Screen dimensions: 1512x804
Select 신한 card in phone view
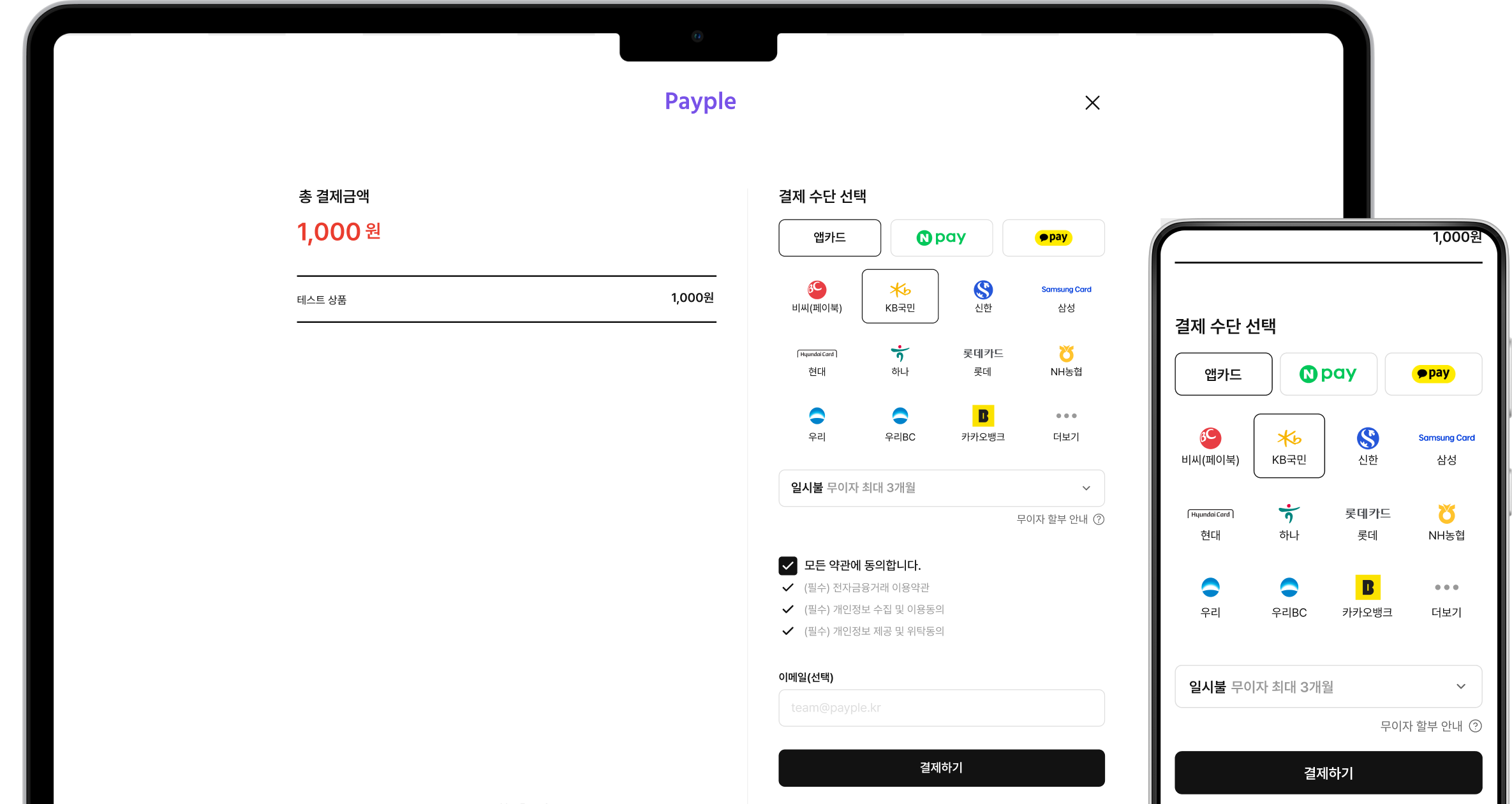[x=1368, y=446]
